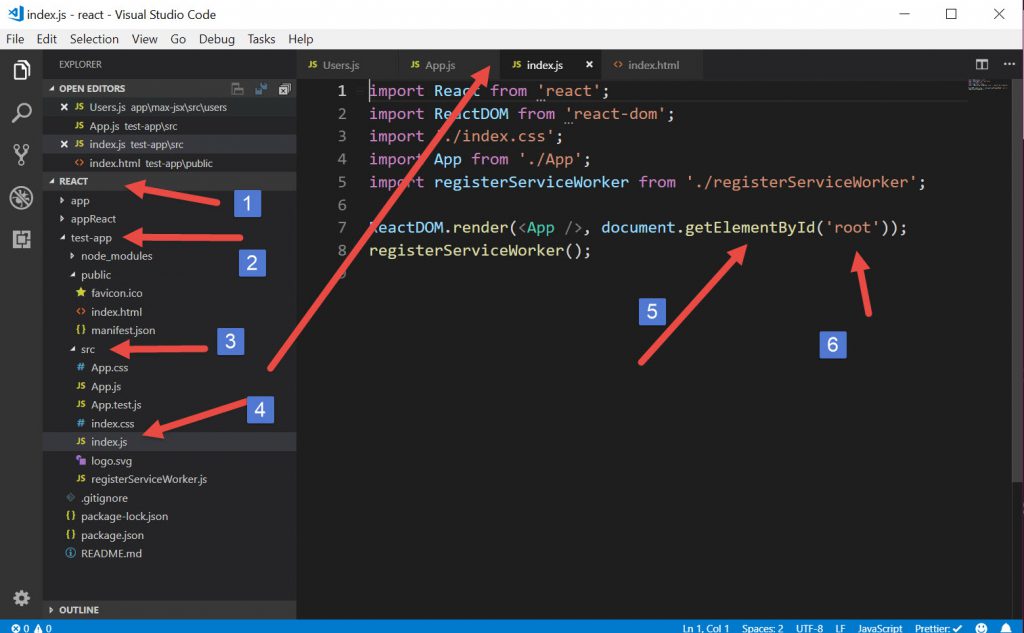
Task: Click Close All Editors icon in Open Editors
Action: pos(284,89)
